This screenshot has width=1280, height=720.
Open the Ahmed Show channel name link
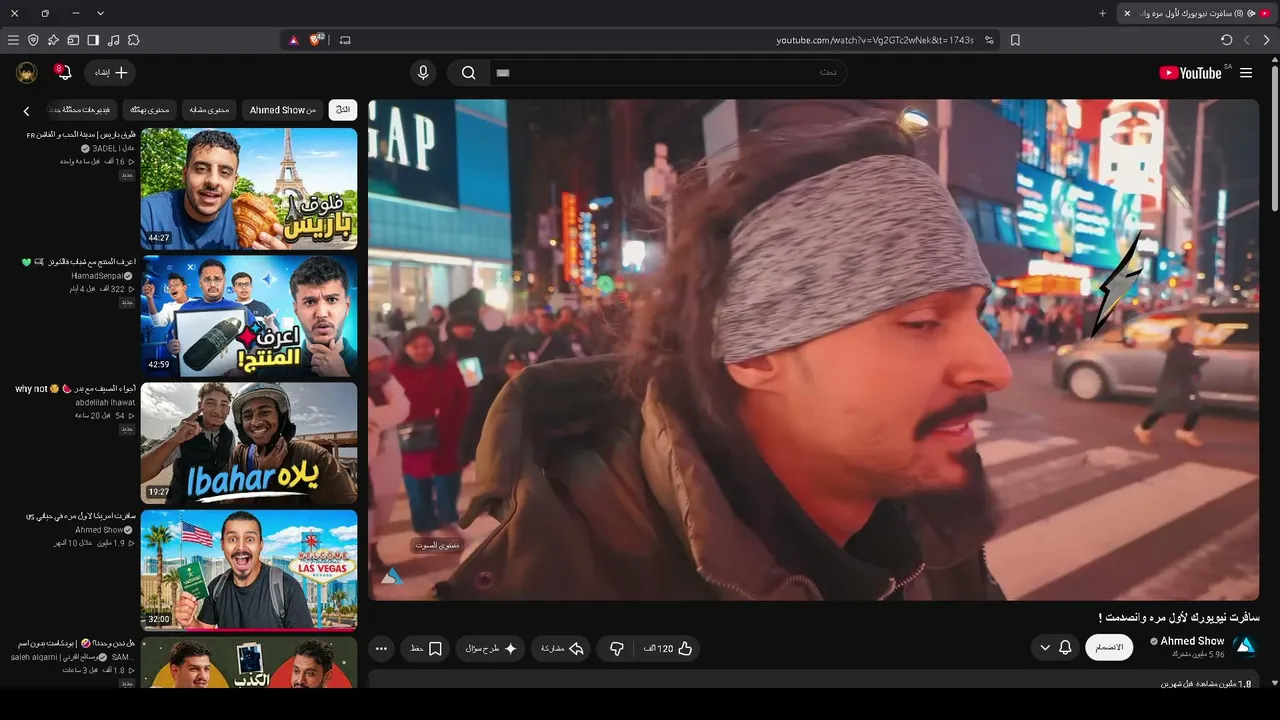(x=1192, y=641)
